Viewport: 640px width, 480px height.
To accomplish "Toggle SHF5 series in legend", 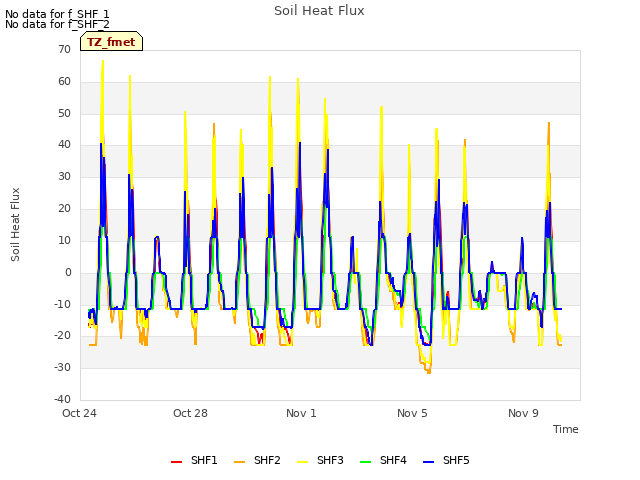I will (446, 460).
